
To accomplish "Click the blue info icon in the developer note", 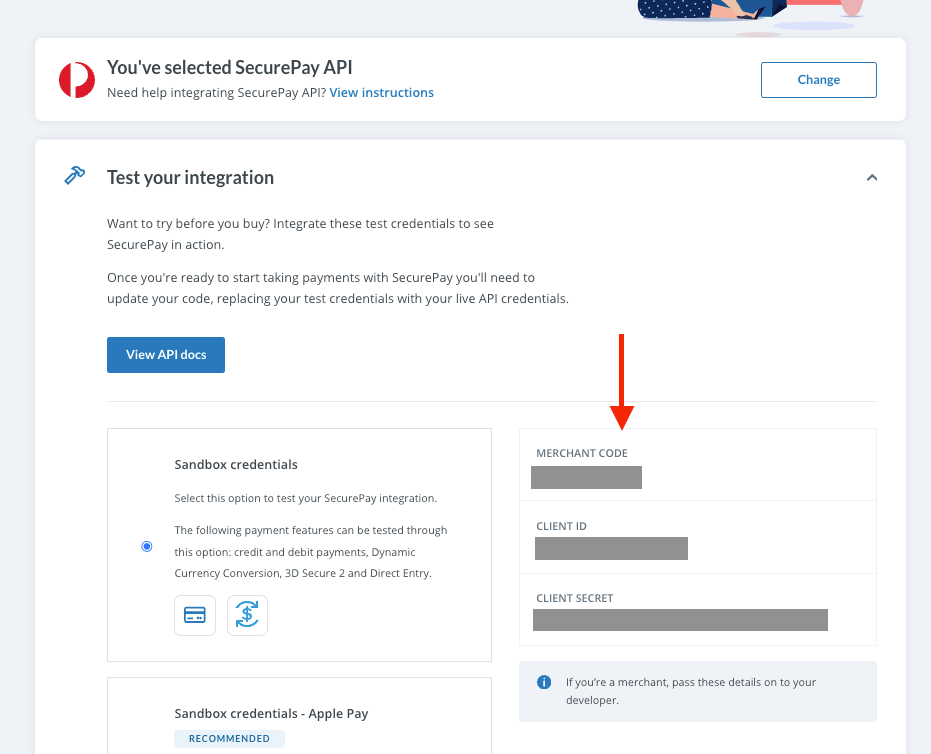I will (x=544, y=681).
